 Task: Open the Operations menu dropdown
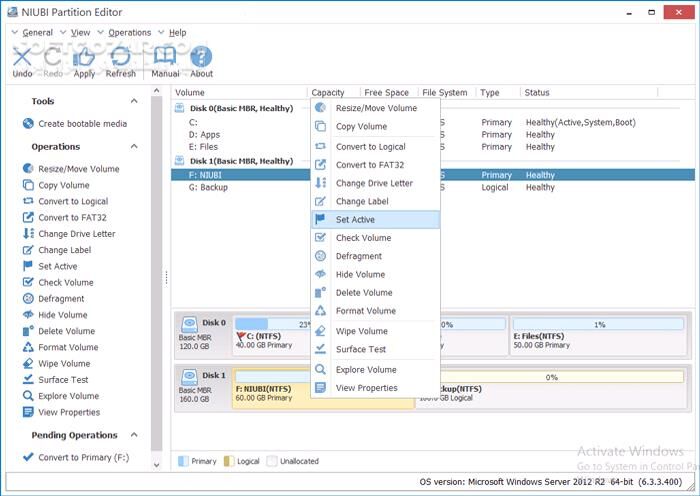(125, 33)
